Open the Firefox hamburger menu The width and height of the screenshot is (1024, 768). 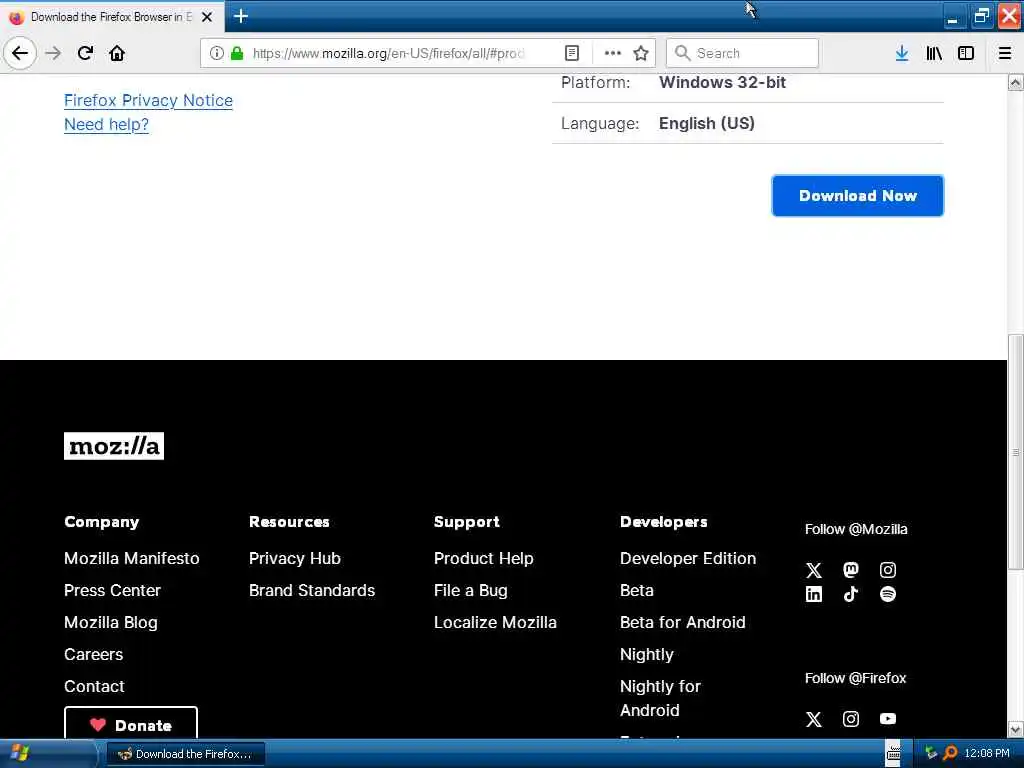[1005, 53]
